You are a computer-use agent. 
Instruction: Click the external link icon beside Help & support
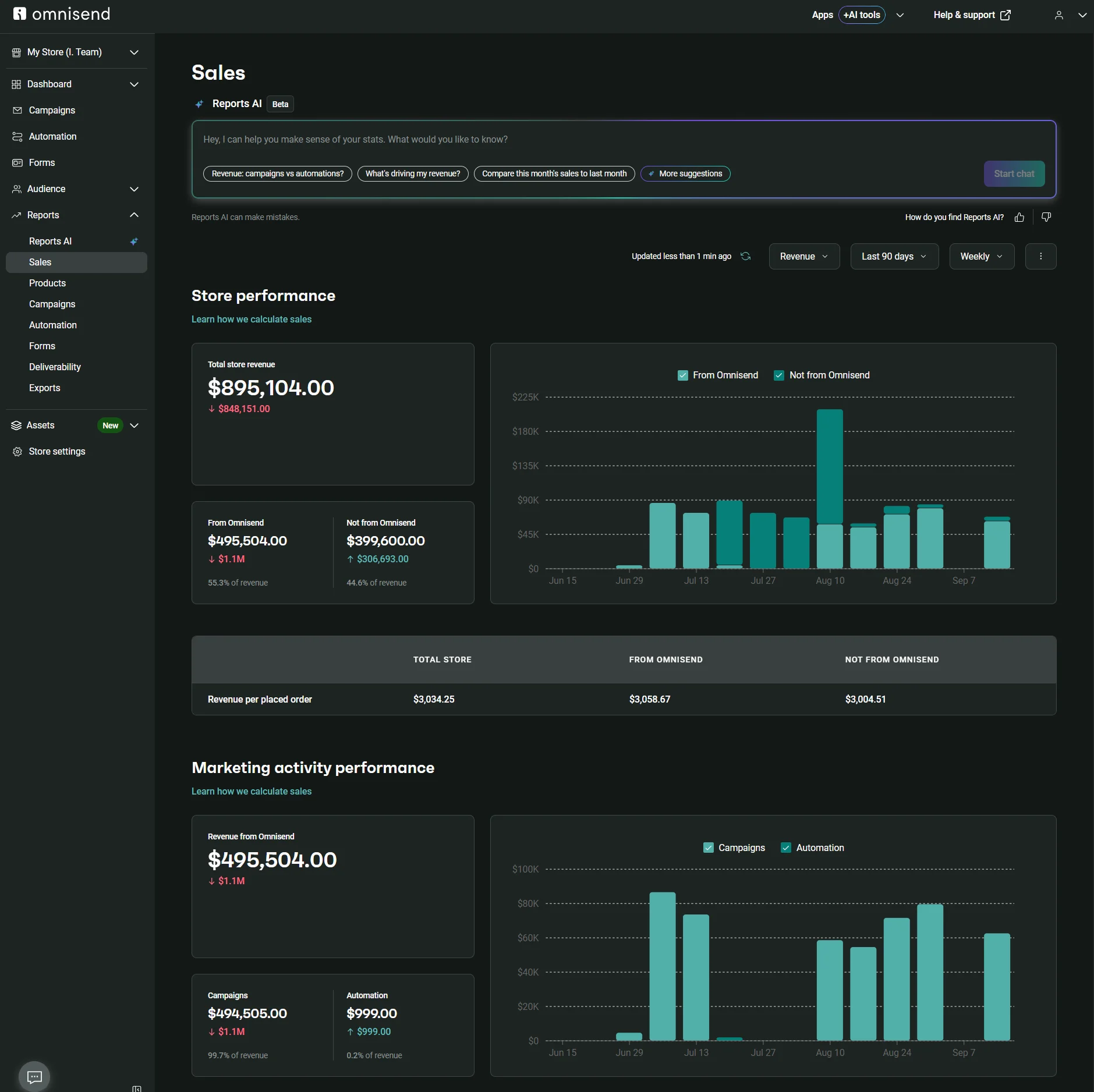click(1006, 15)
